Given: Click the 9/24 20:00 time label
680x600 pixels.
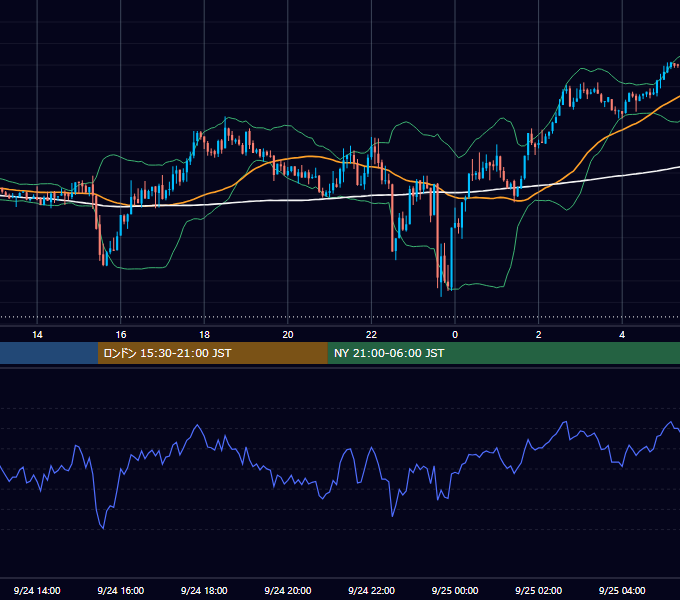Looking at the screenshot, I should tap(288, 590).
